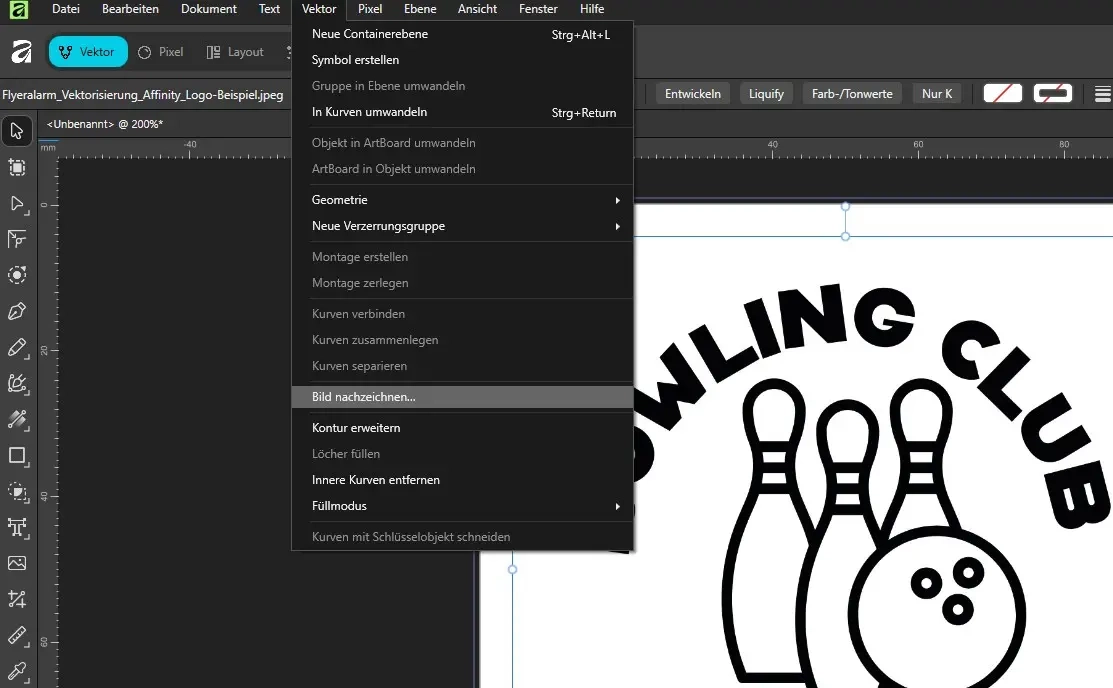
Task: Select the Measure ruler tool
Action: coord(17,635)
